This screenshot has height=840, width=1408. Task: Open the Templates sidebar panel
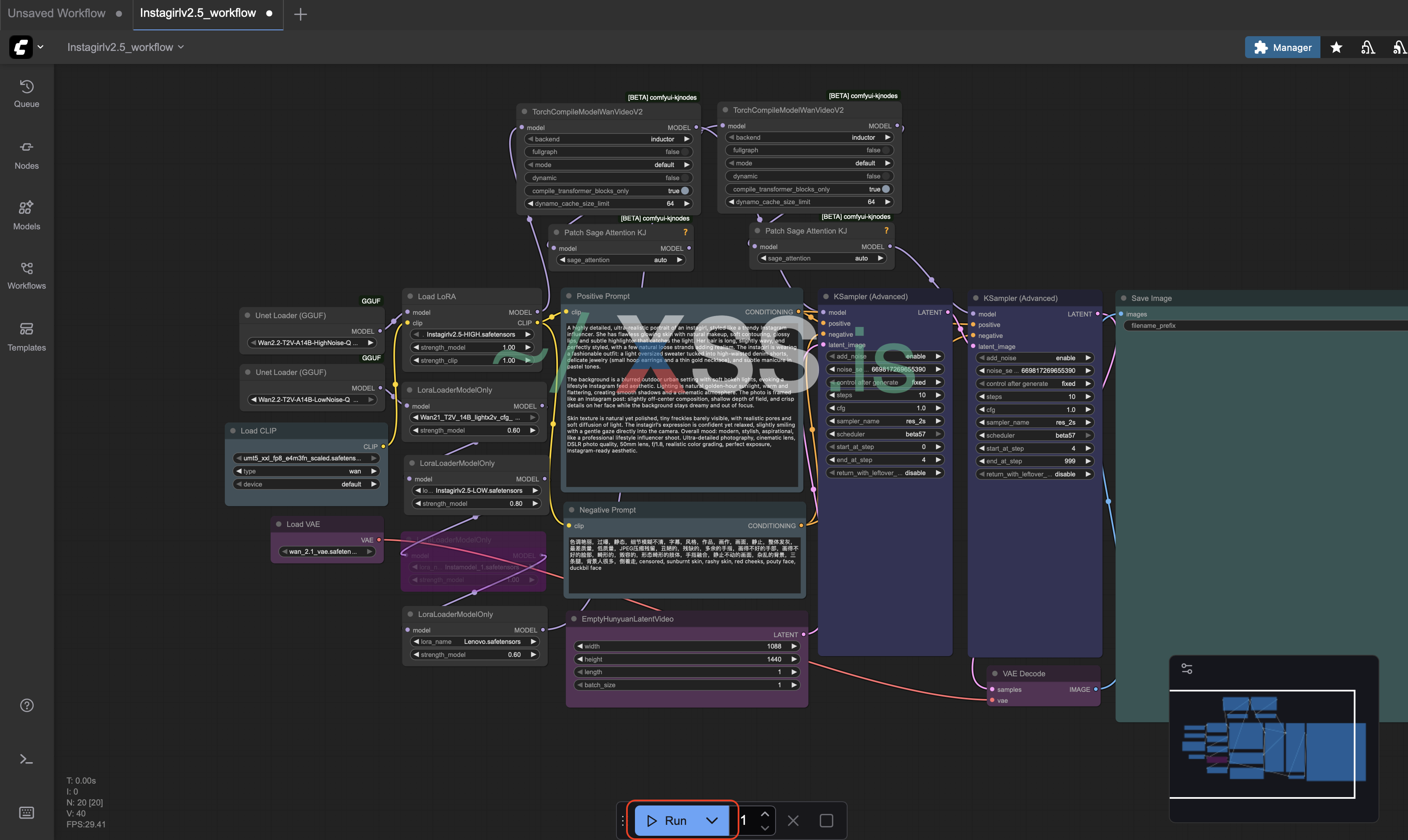coord(27,336)
